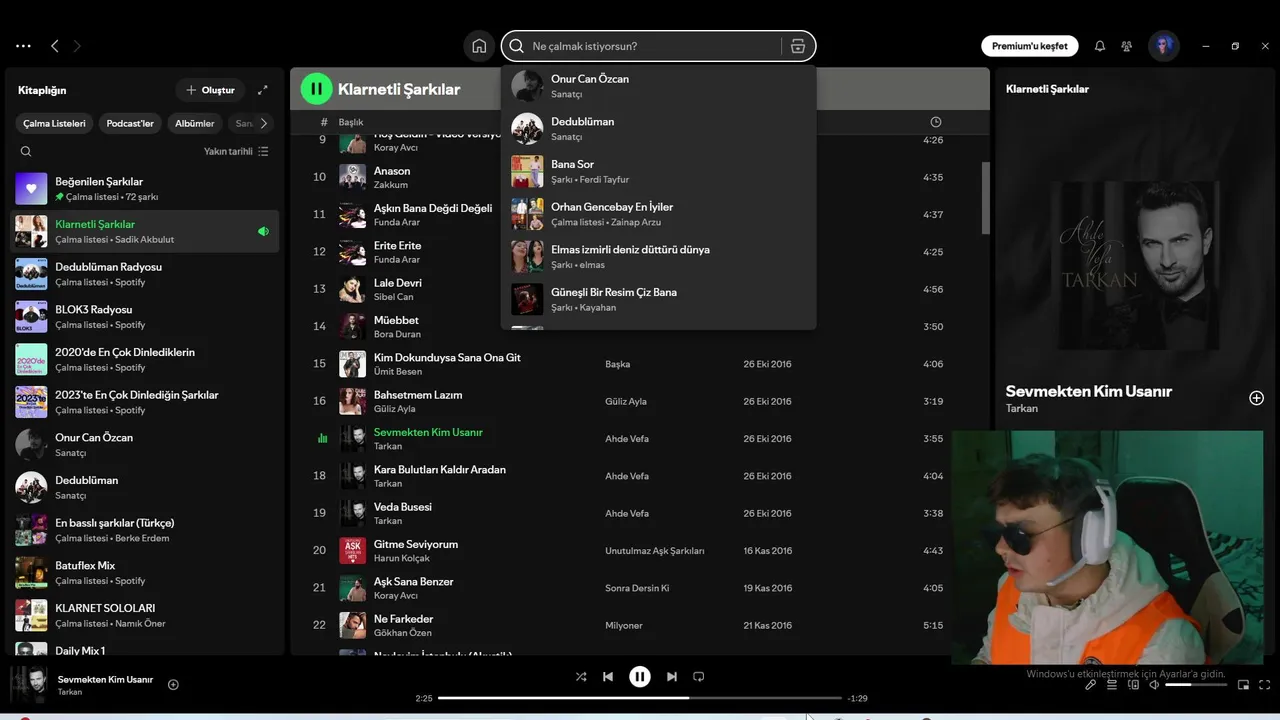
Task: Open Batuflex Mix in library
Action: (145, 573)
